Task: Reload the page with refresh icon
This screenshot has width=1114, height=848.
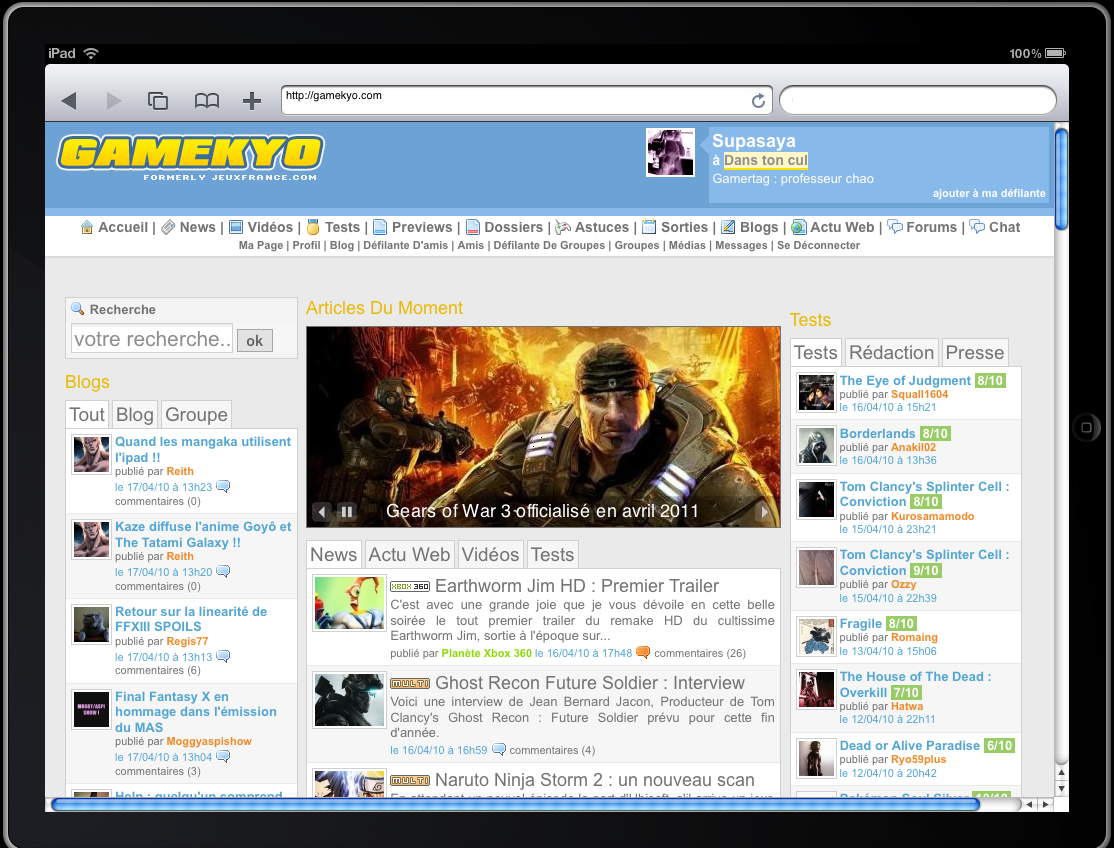Action: (x=758, y=100)
